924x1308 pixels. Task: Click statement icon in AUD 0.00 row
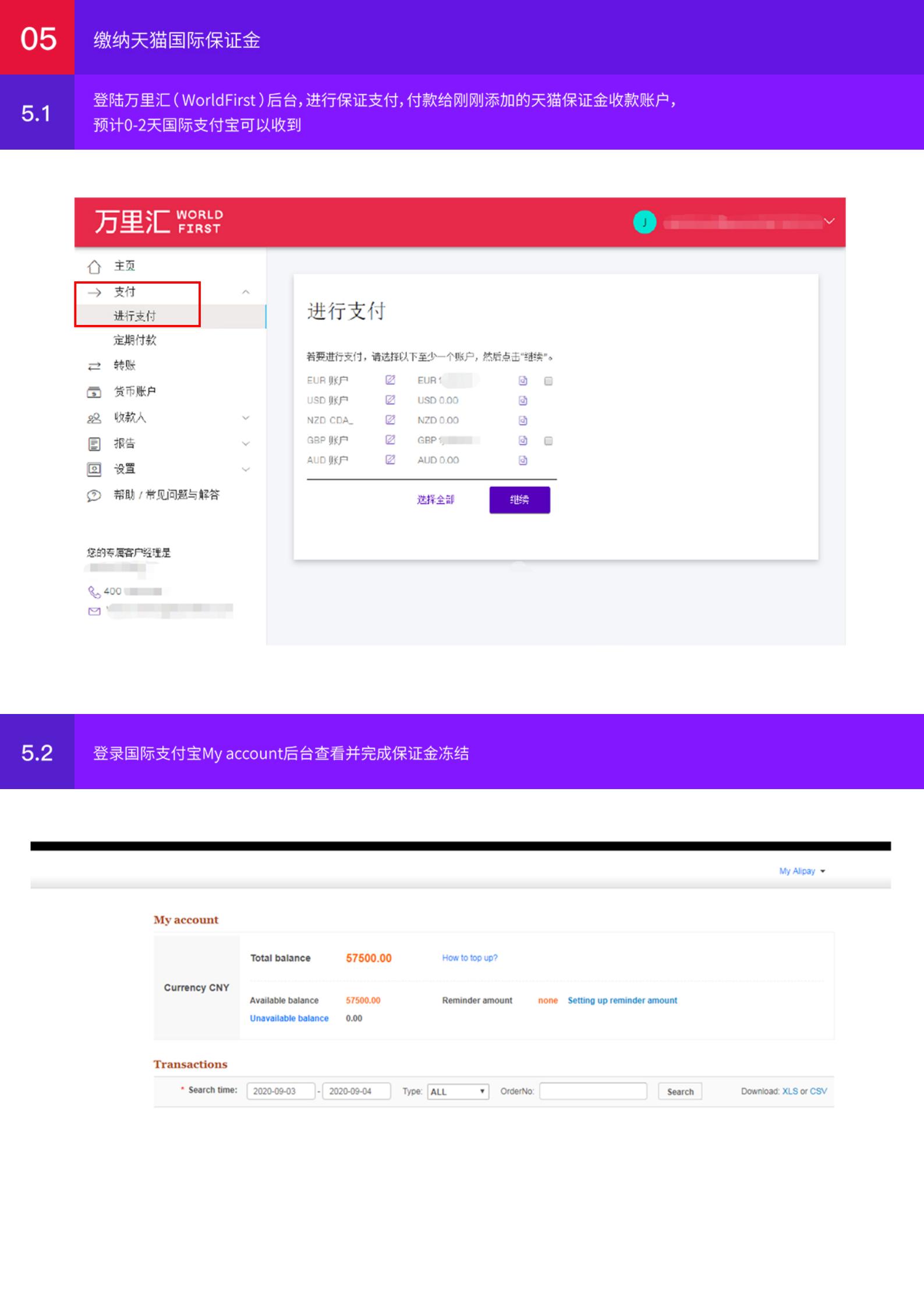click(x=523, y=461)
